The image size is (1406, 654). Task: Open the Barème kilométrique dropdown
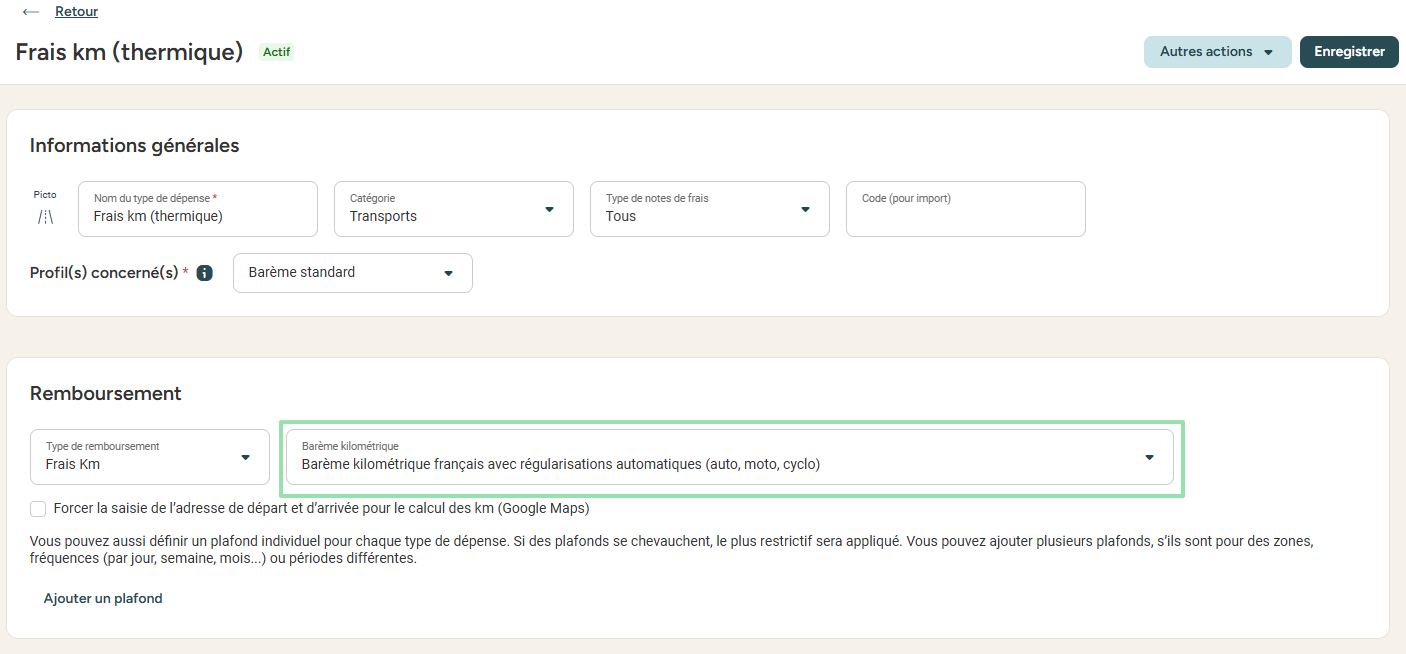click(x=729, y=457)
